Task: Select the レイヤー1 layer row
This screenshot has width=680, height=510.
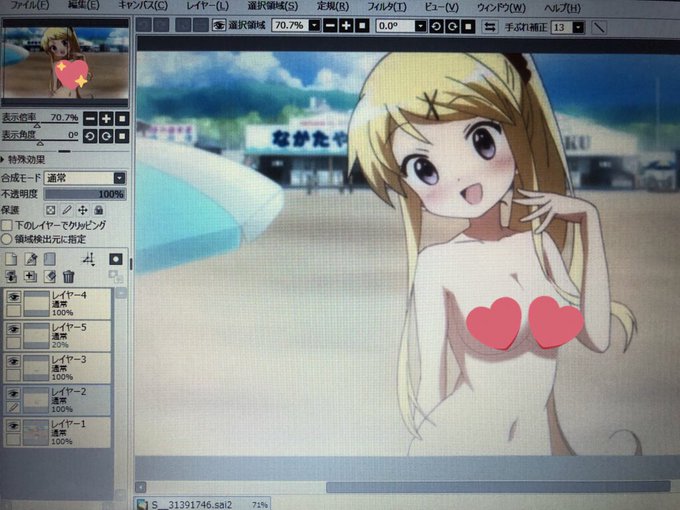Action: tap(57, 432)
